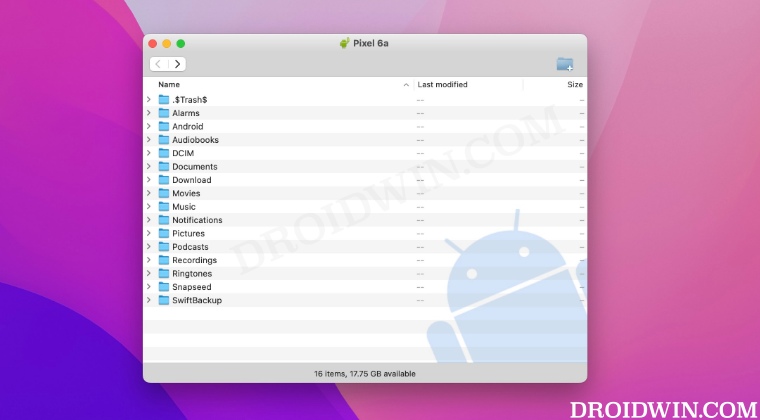Click the Snapseed folder icon
The height and width of the screenshot is (420, 760).
click(x=164, y=287)
